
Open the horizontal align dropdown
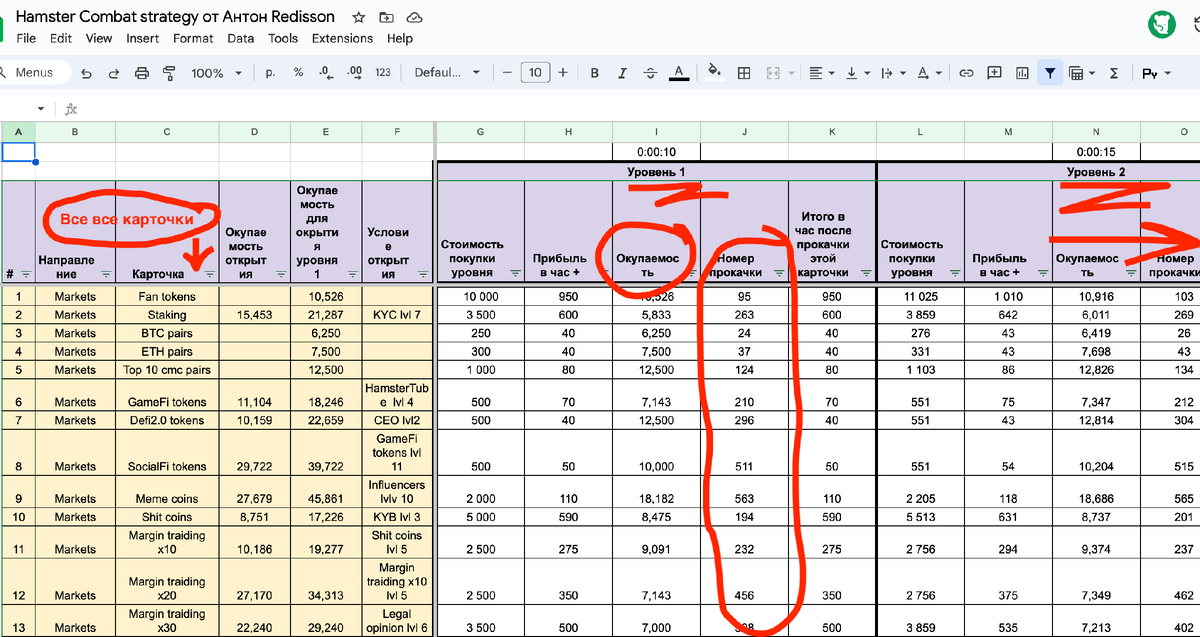tap(822, 73)
